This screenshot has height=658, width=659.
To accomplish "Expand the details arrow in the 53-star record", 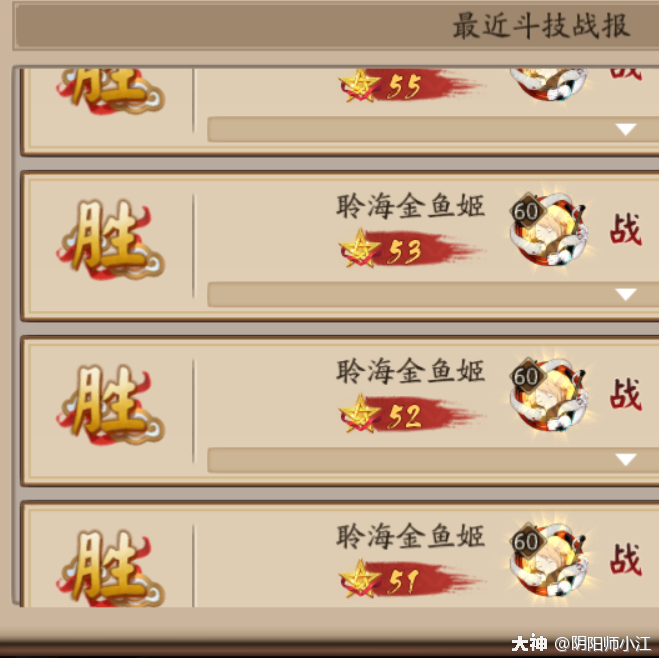I will tap(626, 294).
